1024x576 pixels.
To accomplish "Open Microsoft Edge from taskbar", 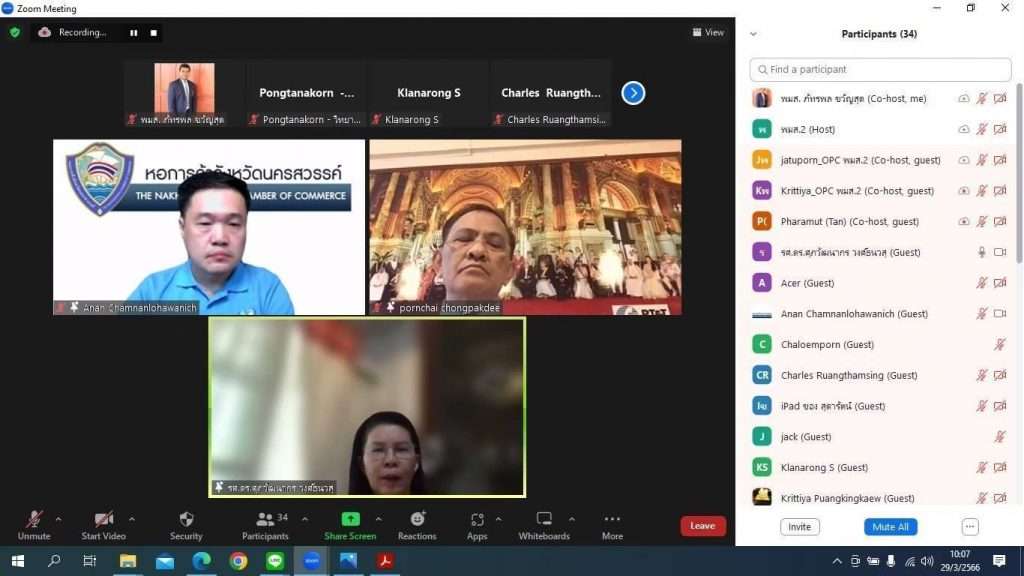I will [202, 561].
